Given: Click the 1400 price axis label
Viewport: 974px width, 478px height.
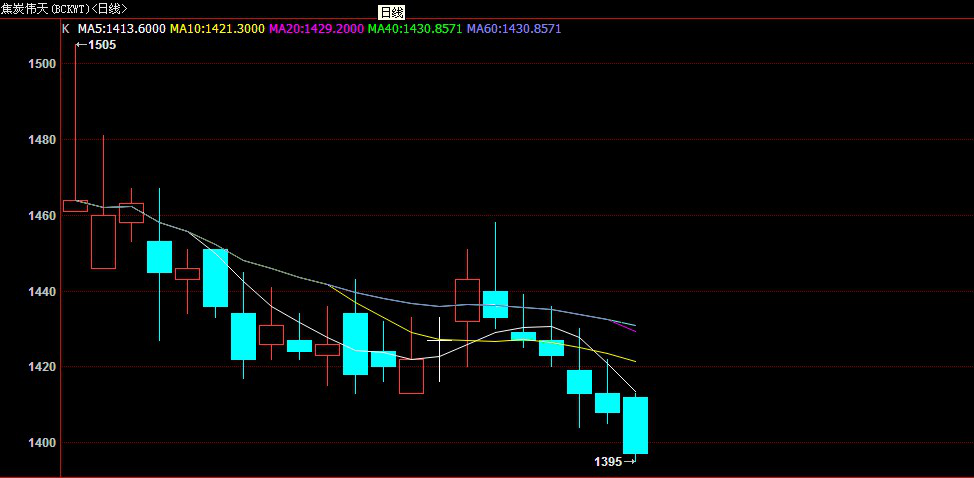Looking at the screenshot, I should pos(43,443).
